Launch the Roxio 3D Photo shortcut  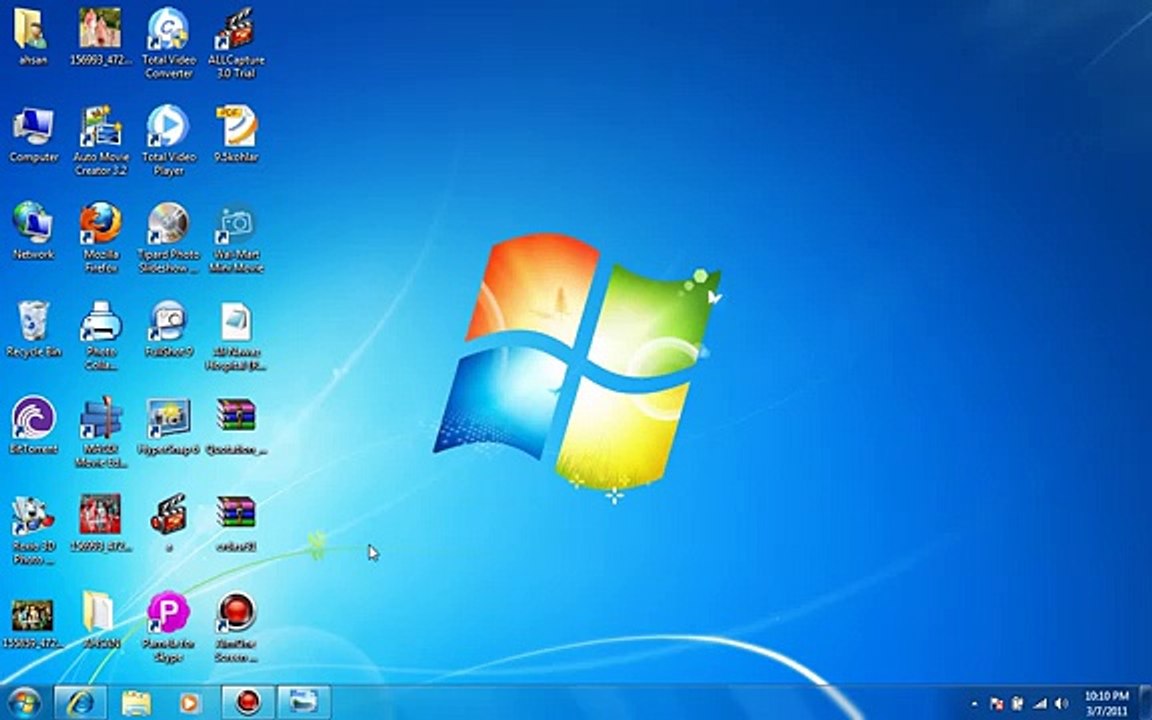33,530
